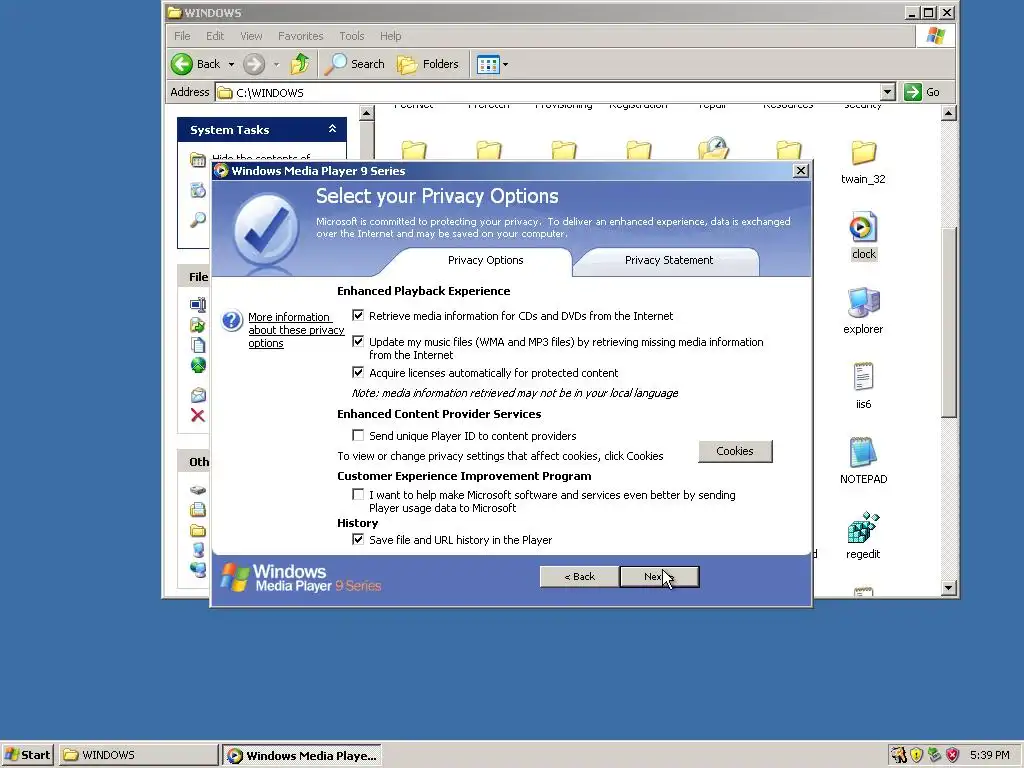Image resolution: width=1024 pixels, height=768 pixels.
Task: Uncheck Update my music files checkbox
Action: tap(358, 342)
